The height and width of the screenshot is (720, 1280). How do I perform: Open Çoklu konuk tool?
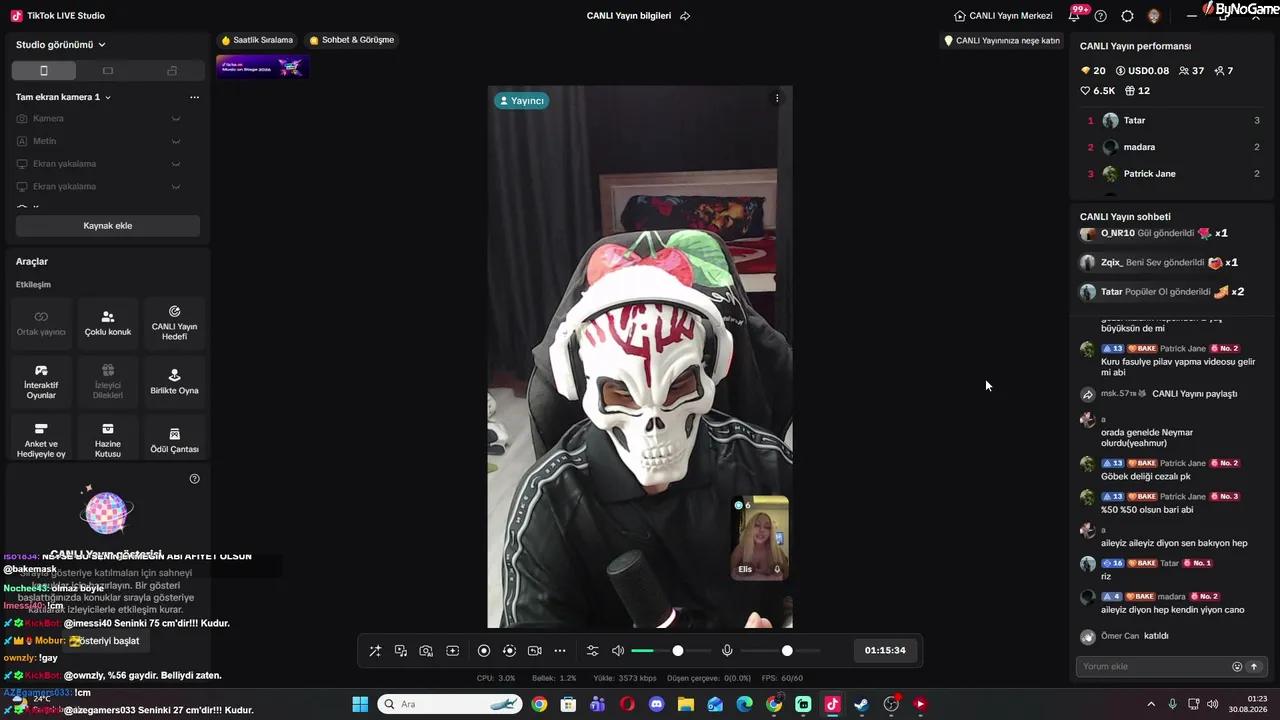tap(108, 323)
